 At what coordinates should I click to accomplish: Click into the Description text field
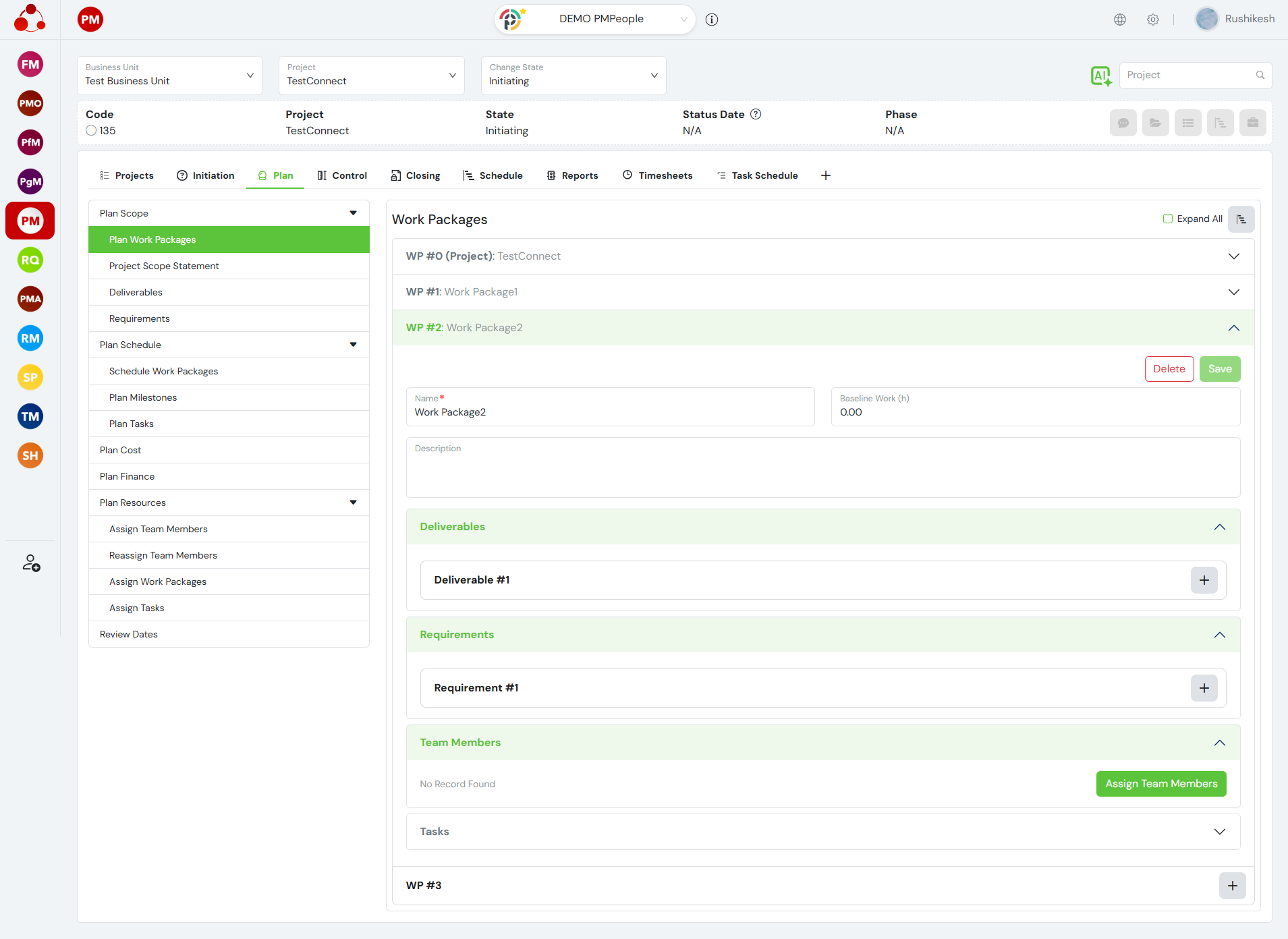click(x=822, y=472)
